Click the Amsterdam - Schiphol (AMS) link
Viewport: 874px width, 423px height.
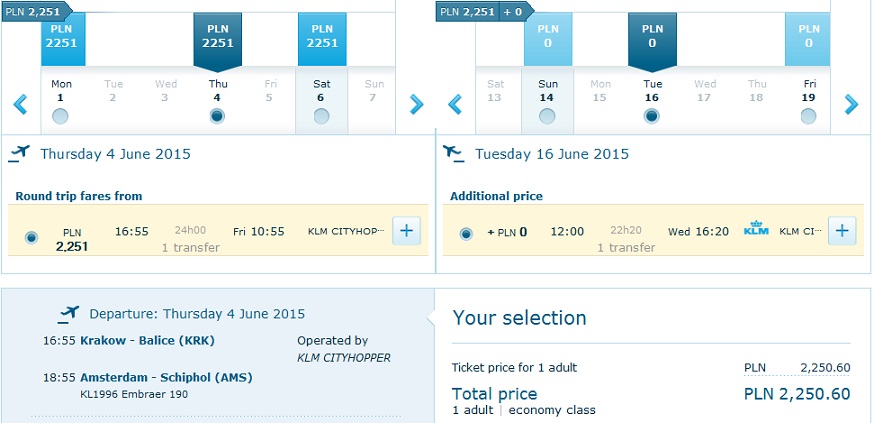(x=166, y=377)
